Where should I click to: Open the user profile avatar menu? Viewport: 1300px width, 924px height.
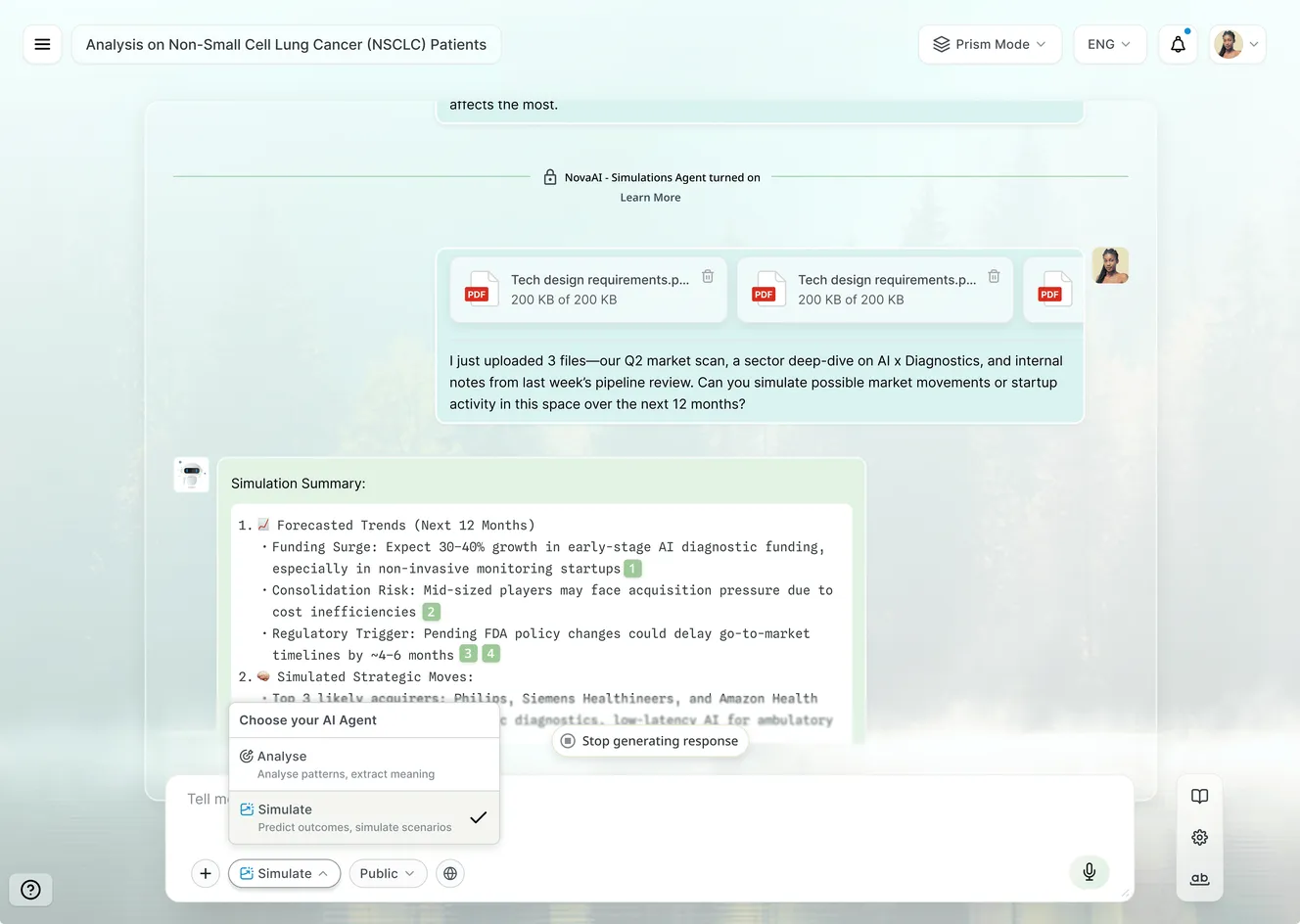point(1237,44)
